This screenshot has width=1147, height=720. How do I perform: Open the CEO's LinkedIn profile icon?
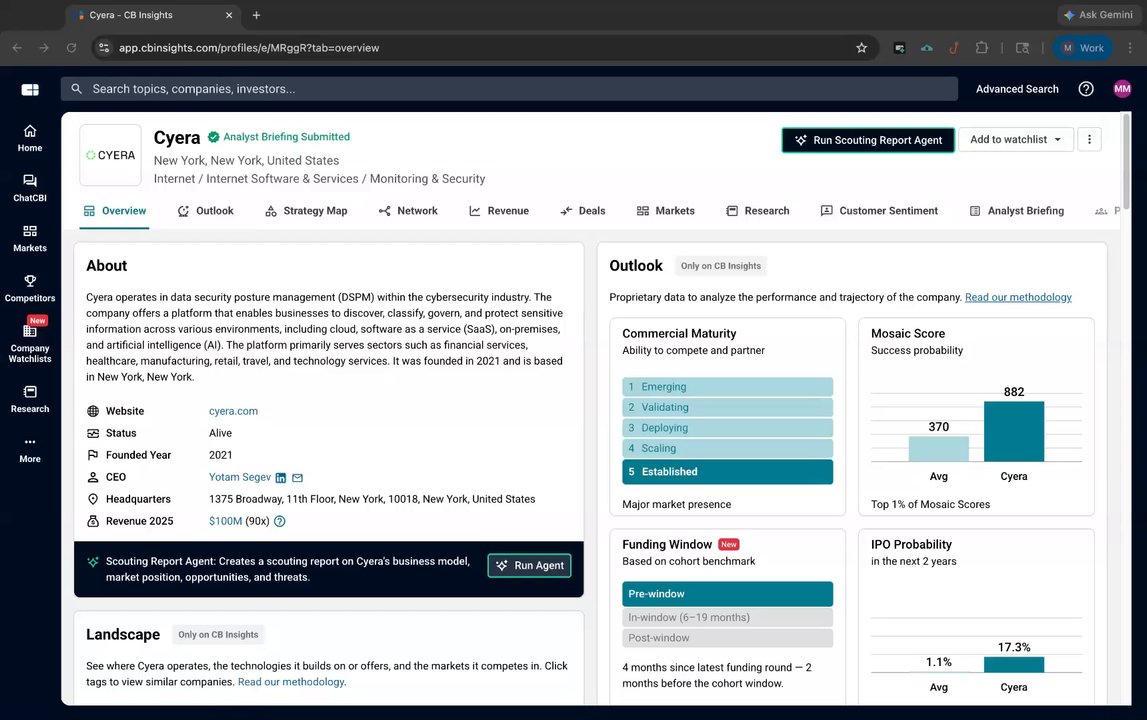click(281, 478)
